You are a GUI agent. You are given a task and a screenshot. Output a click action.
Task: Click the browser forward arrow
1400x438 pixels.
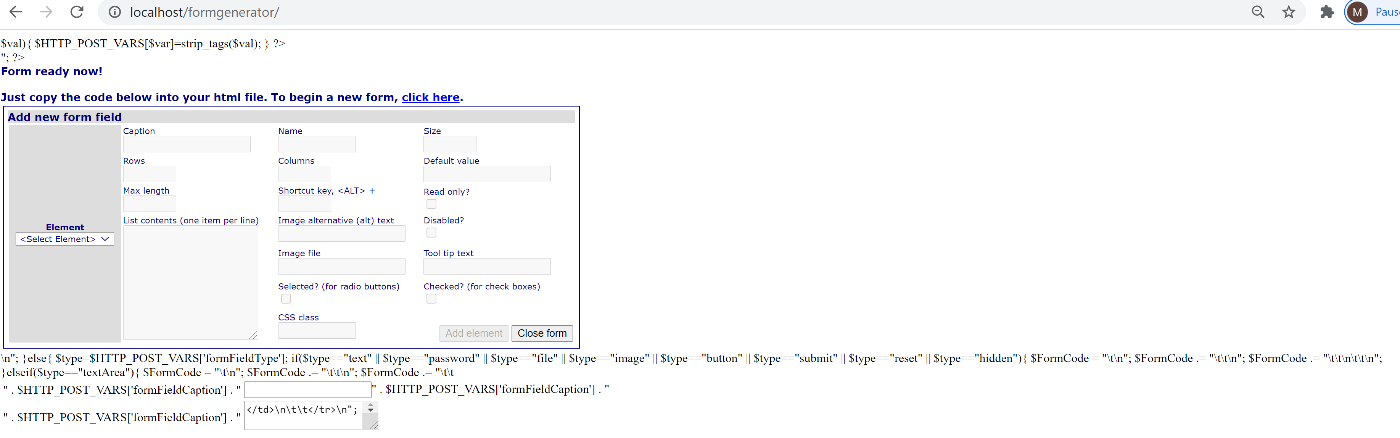coord(45,12)
